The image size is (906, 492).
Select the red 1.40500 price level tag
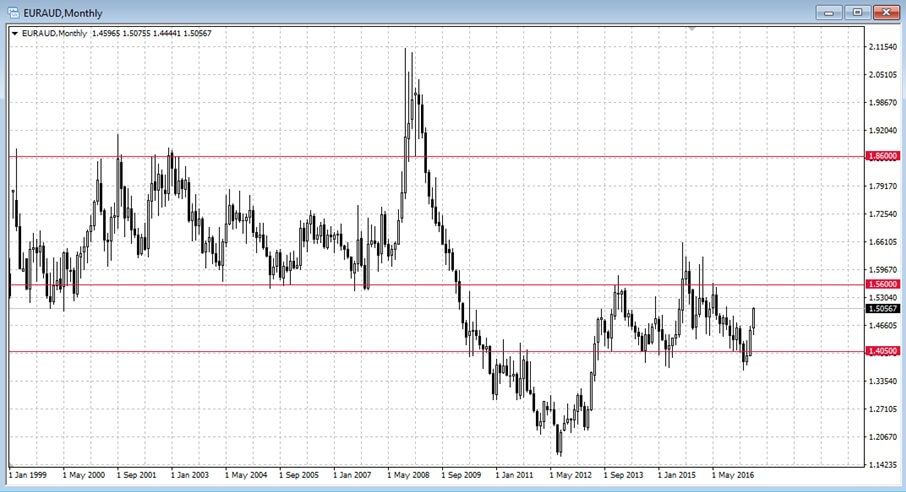click(x=882, y=351)
